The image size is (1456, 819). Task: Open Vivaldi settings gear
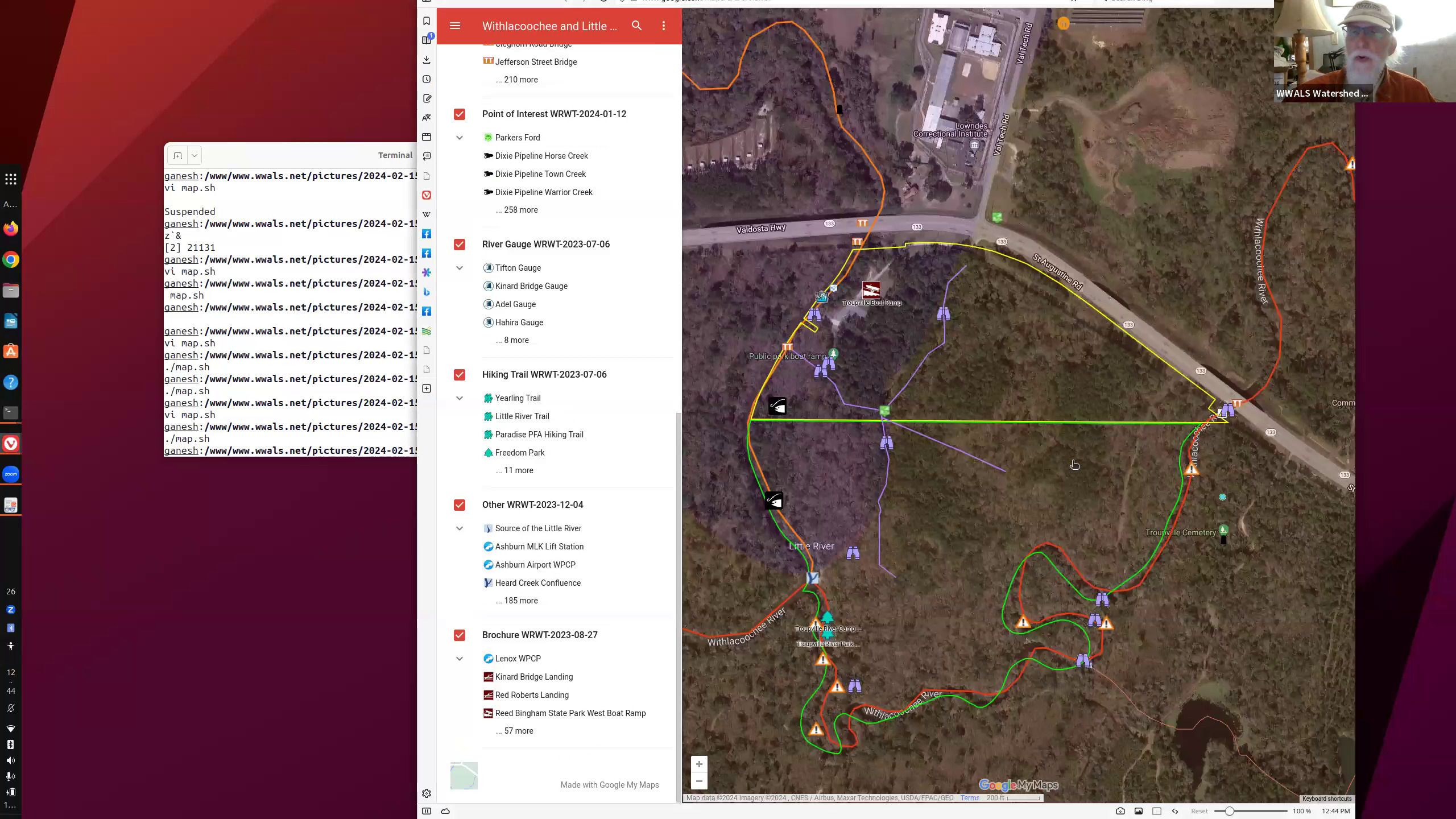coord(427,793)
